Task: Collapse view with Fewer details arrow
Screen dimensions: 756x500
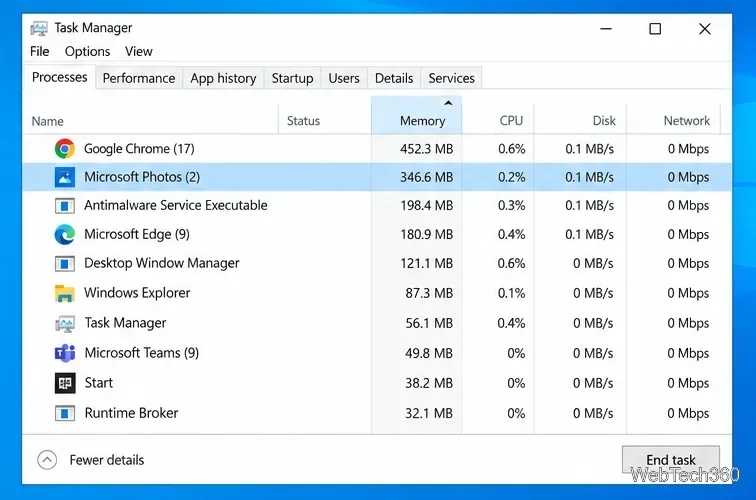Action: click(47, 460)
